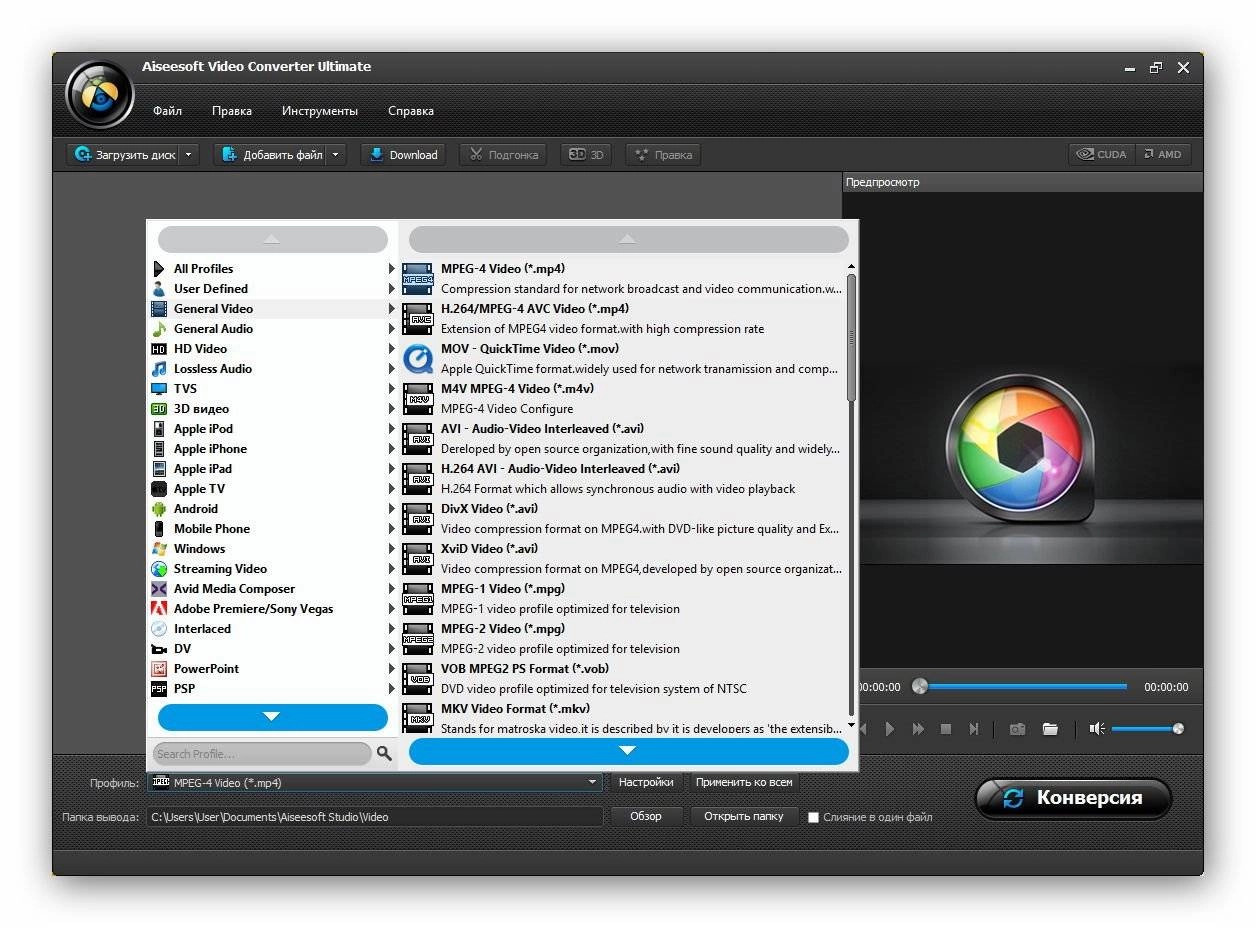Click the Android category icon

point(158,509)
